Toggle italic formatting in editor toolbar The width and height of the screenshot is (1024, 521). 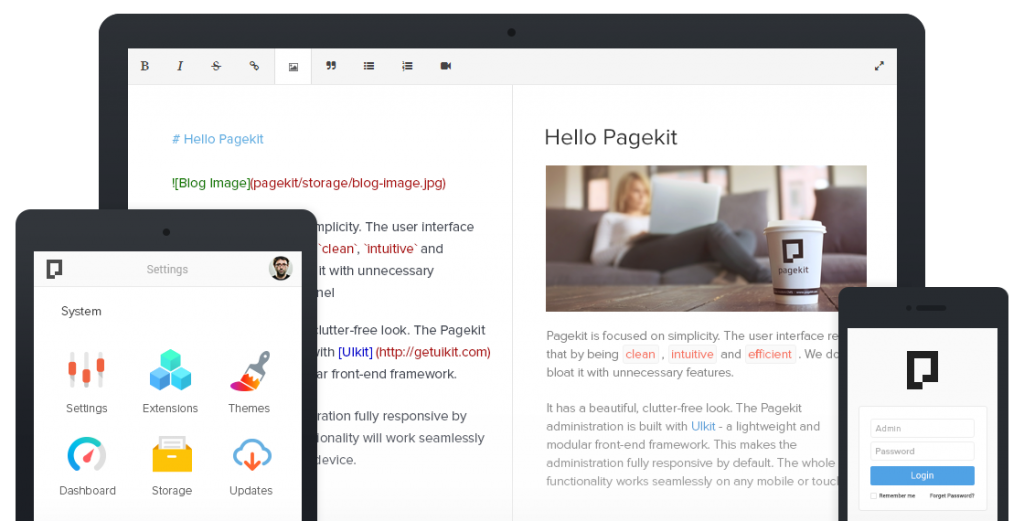click(180, 66)
